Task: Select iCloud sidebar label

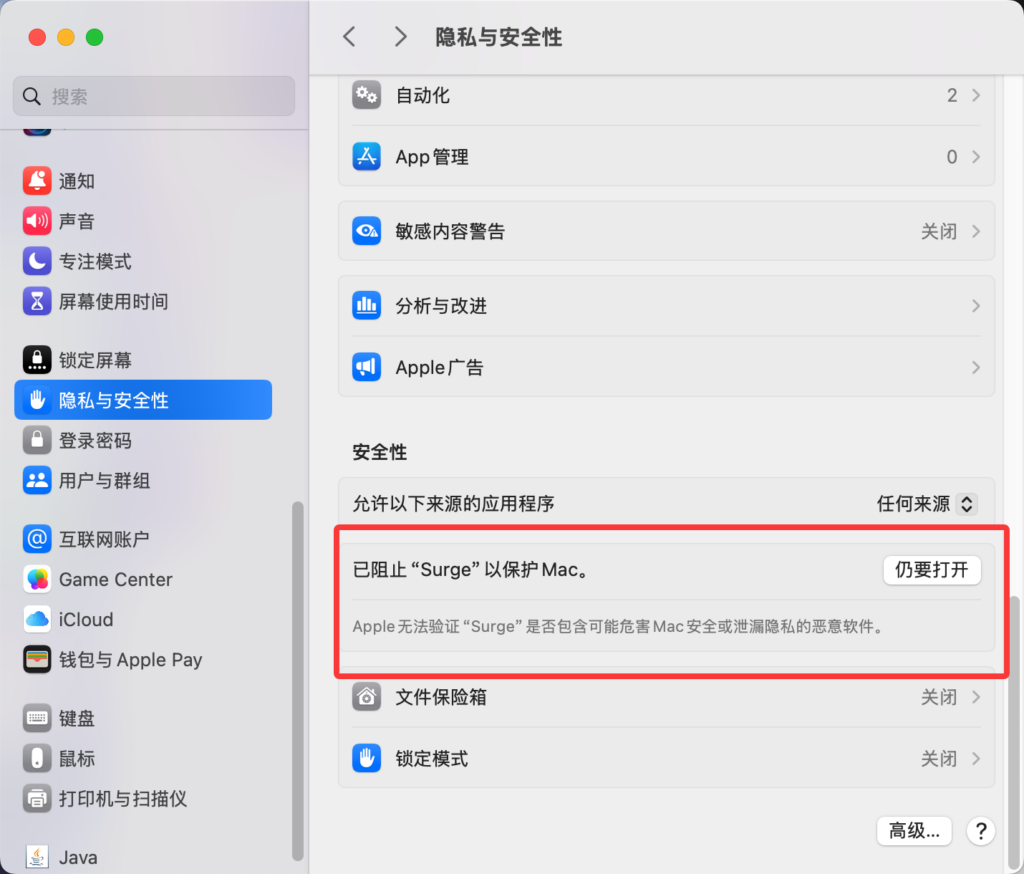Action: point(86,619)
